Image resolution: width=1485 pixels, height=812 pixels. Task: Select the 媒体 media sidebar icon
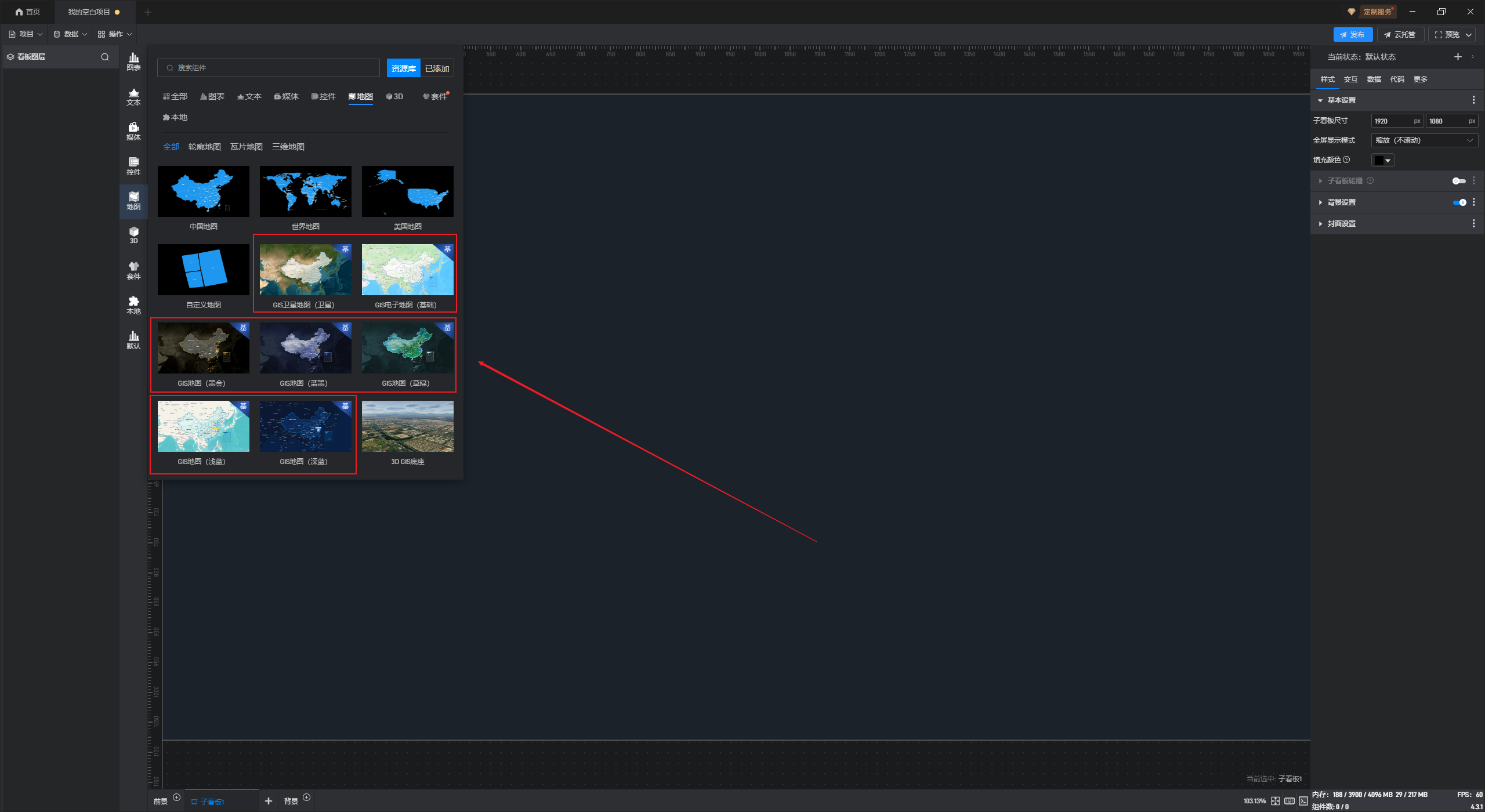tap(133, 131)
